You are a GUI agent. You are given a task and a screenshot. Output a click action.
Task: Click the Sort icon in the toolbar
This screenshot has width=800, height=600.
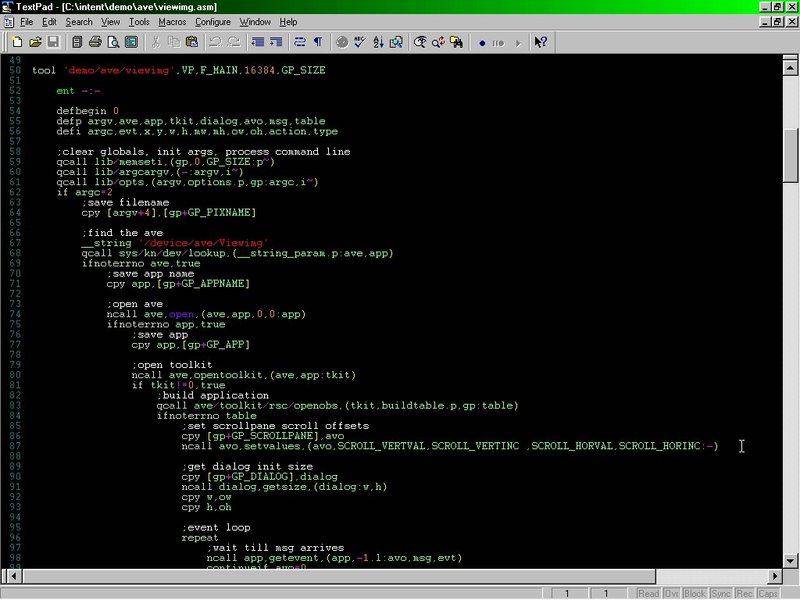coord(378,42)
